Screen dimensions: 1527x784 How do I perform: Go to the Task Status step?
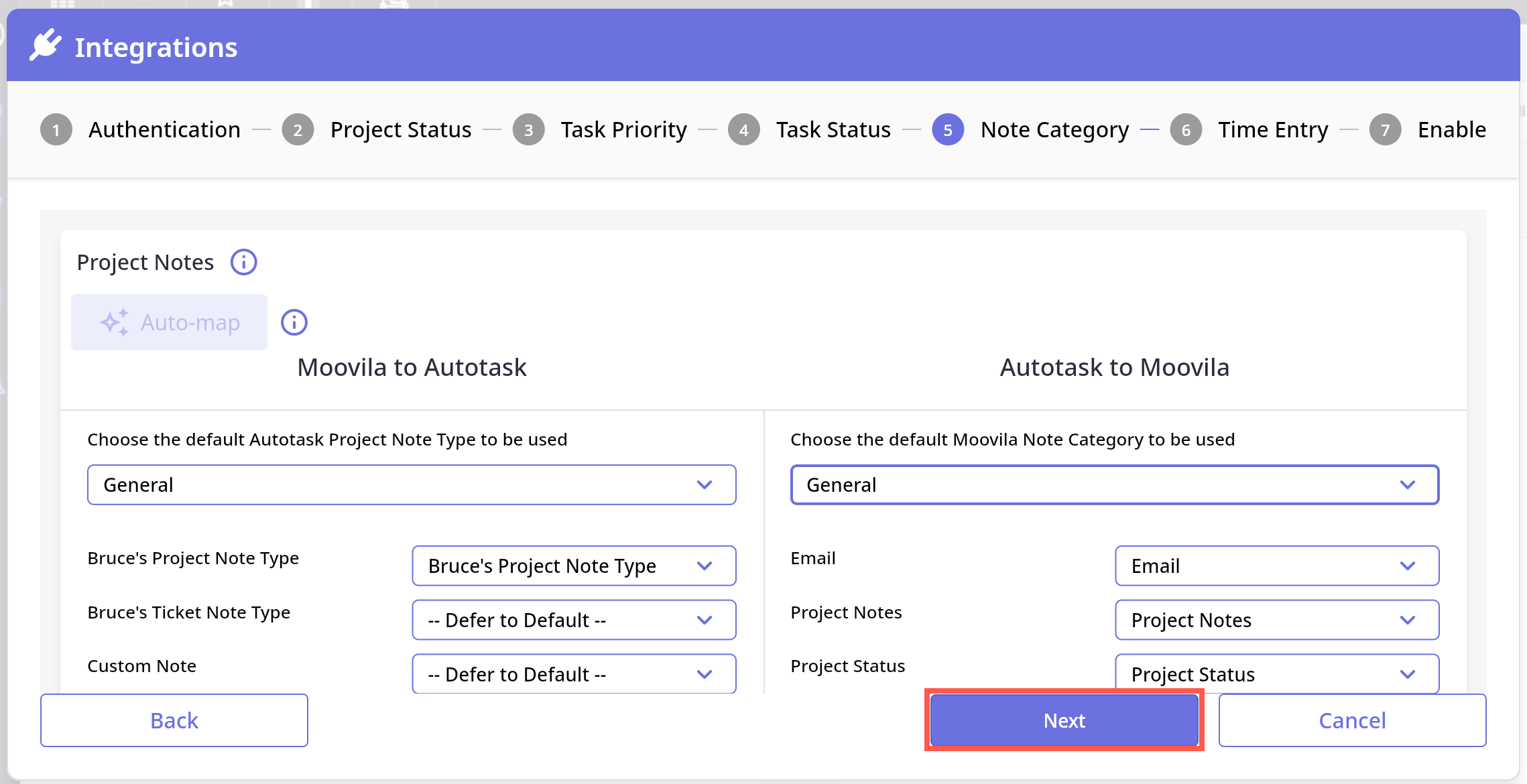click(833, 130)
